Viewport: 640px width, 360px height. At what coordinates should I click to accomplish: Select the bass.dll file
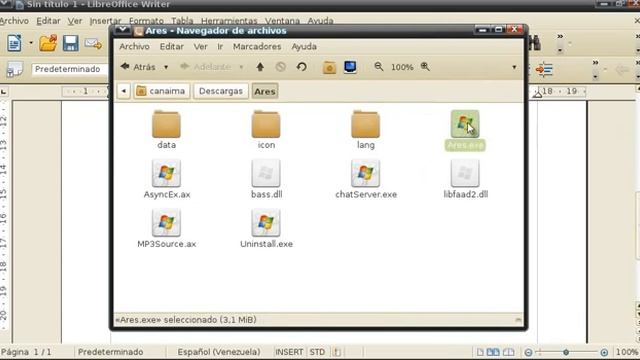[266, 179]
